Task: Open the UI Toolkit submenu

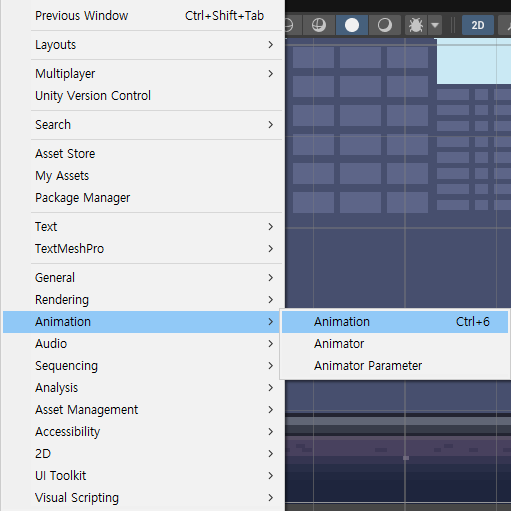Action: tap(142, 476)
